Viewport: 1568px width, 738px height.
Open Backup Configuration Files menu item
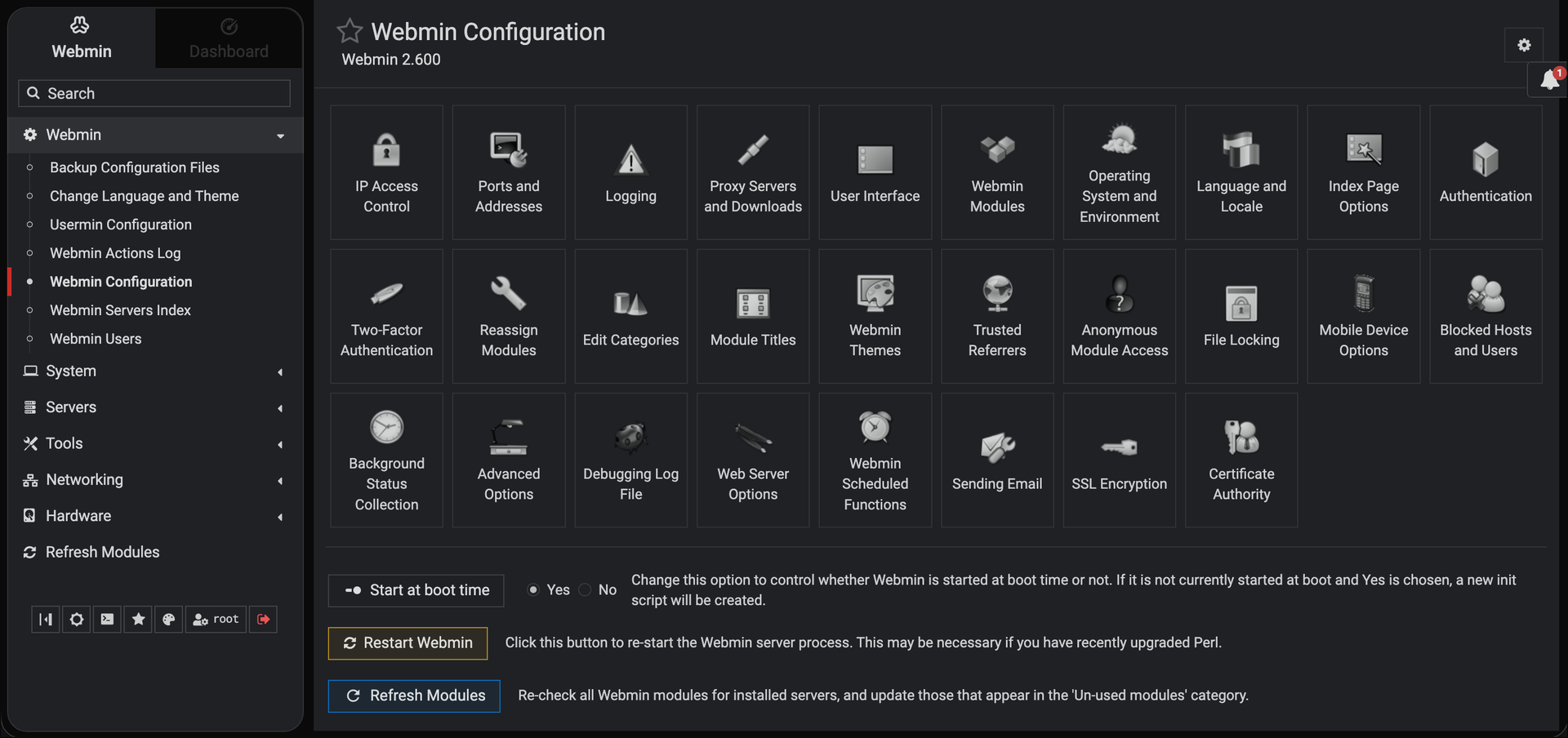coord(135,167)
